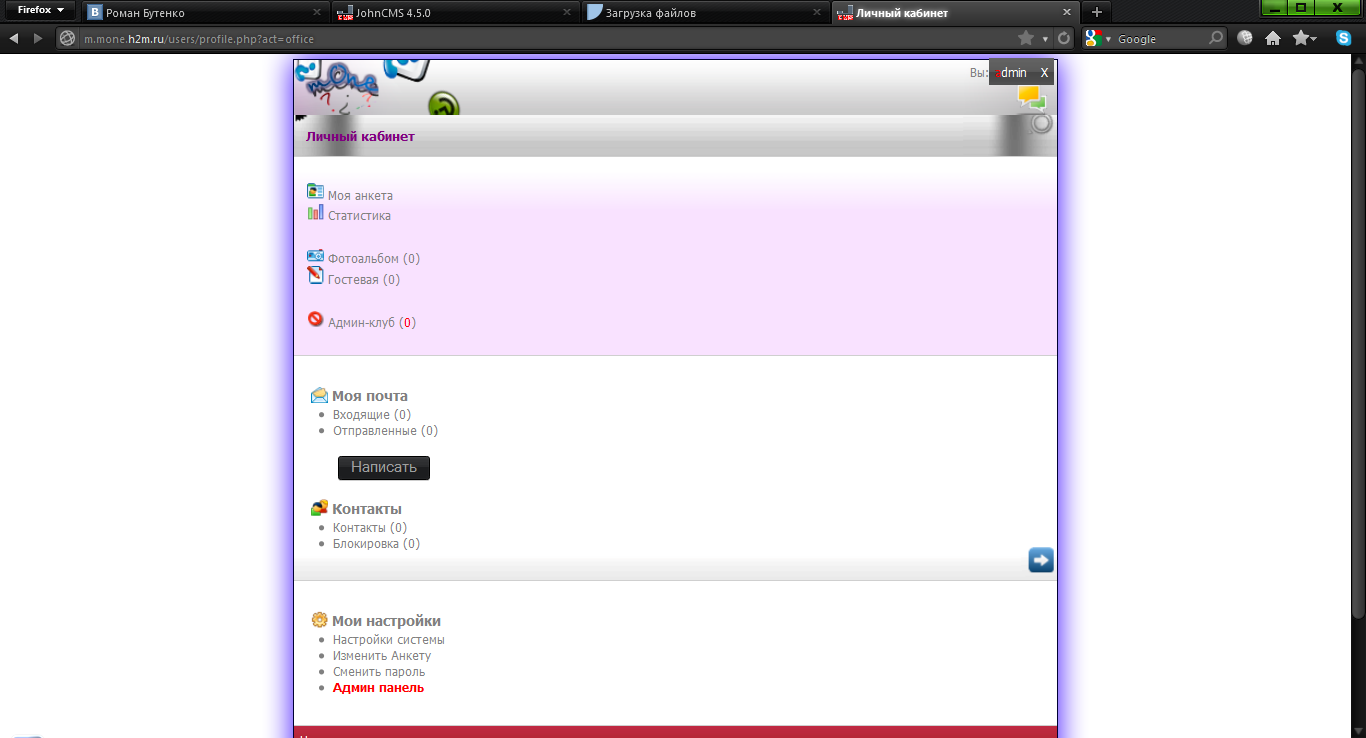Select the Личный кабинет tab
The image size is (1366, 738).
coord(955,13)
